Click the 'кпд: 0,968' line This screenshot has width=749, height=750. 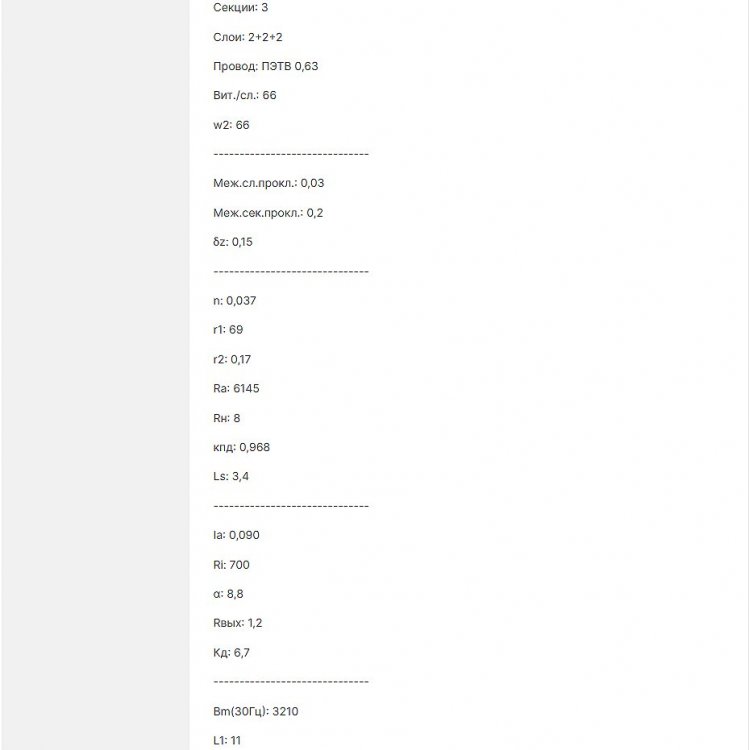click(x=242, y=447)
